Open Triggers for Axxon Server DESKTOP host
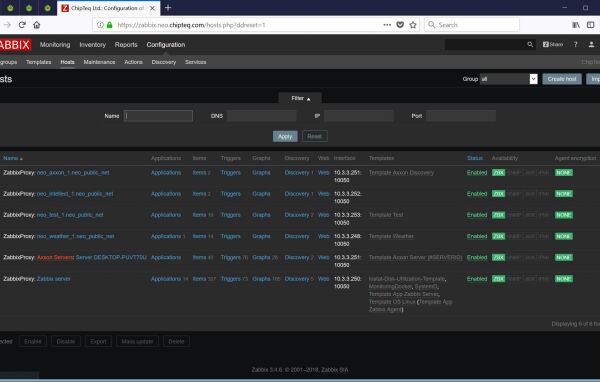 230,258
